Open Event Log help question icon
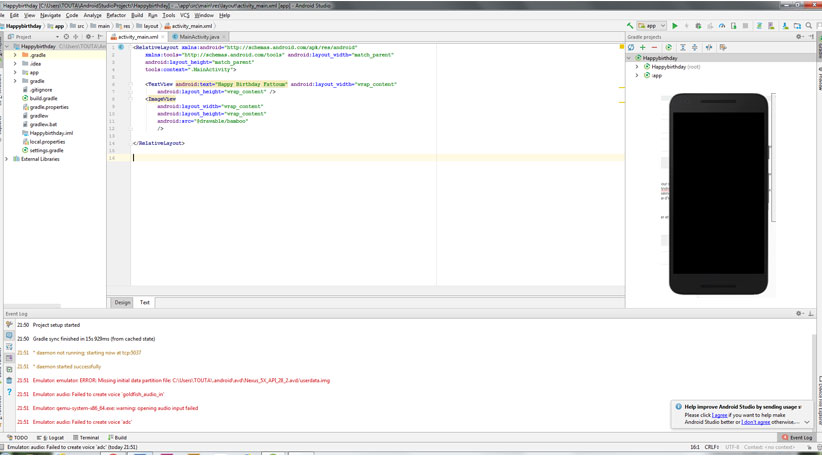 tap(9, 392)
